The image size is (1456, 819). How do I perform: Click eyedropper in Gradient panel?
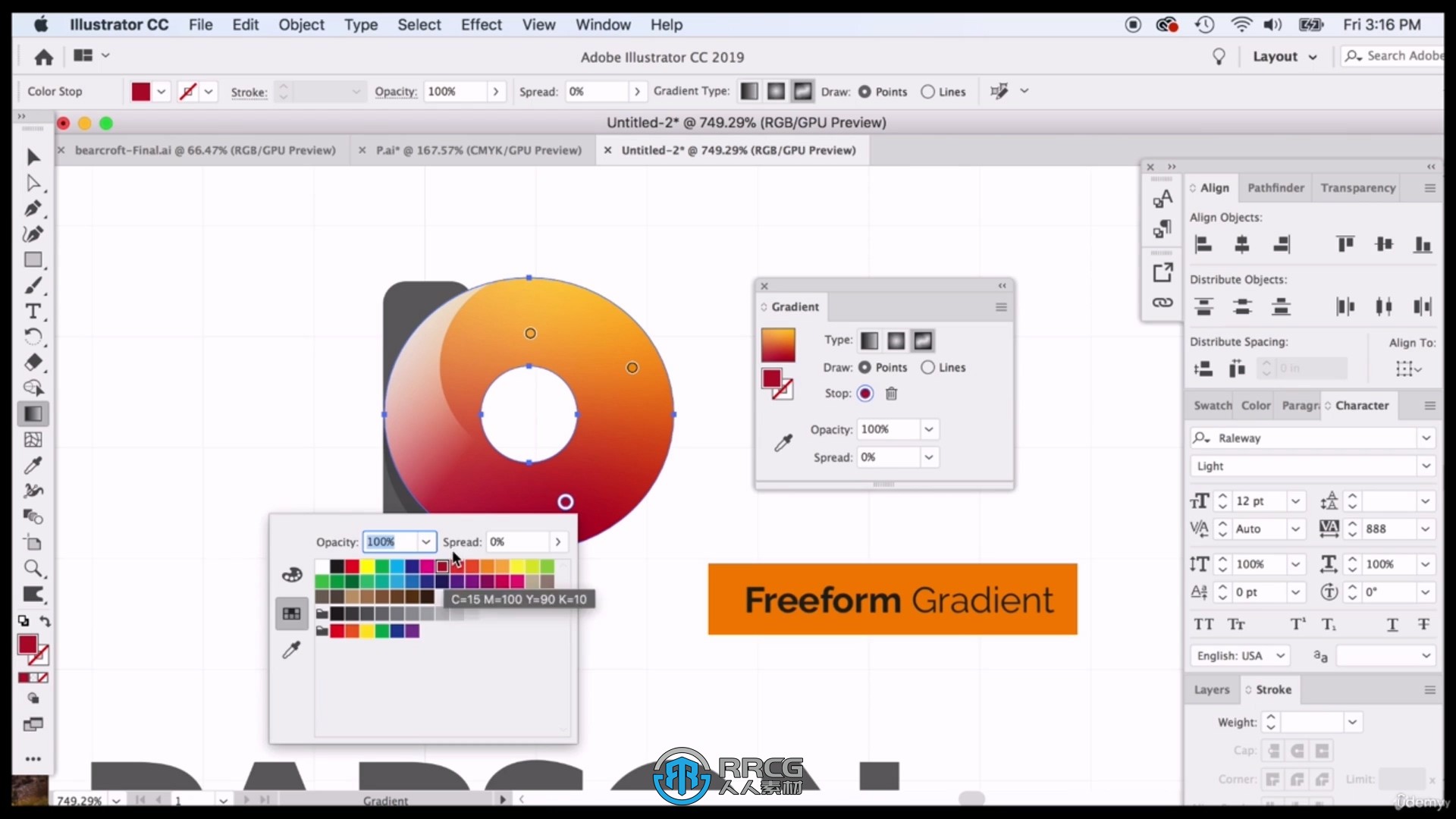click(x=783, y=443)
